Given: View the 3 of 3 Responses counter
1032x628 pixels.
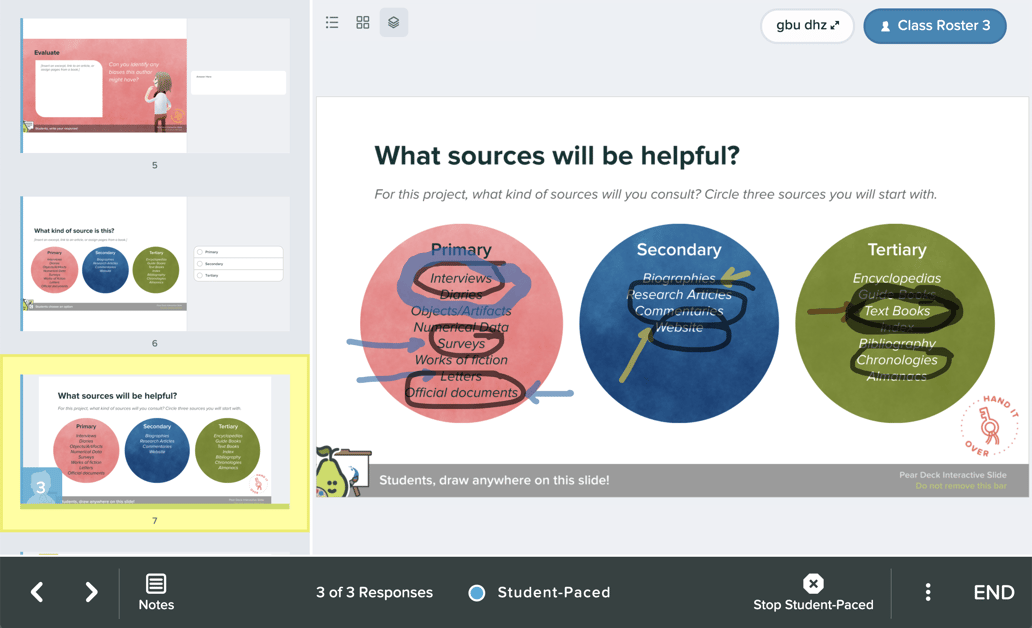Looking at the screenshot, I should pyautogui.click(x=374, y=592).
